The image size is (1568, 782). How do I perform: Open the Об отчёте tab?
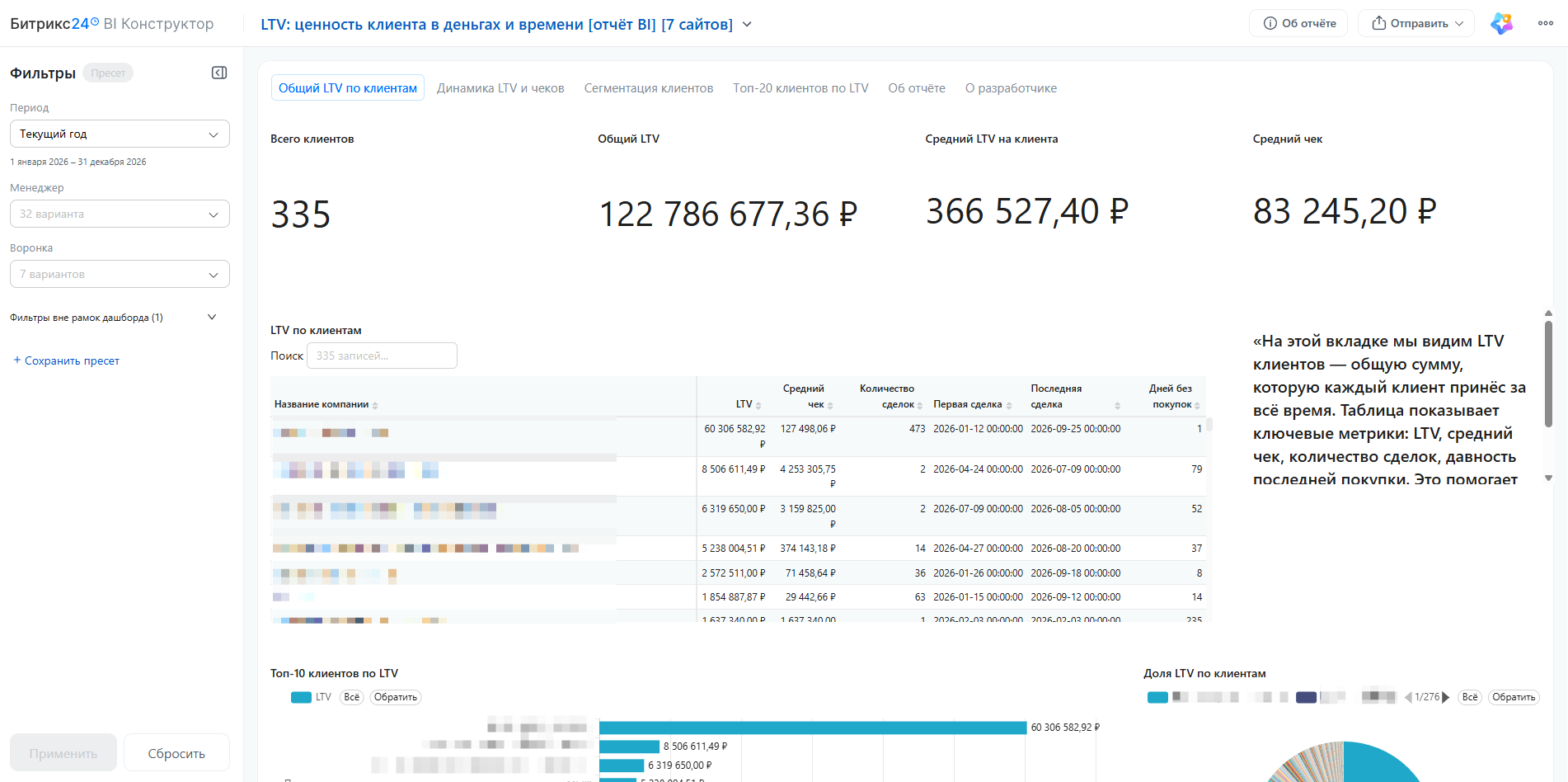(x=917, y=88)
